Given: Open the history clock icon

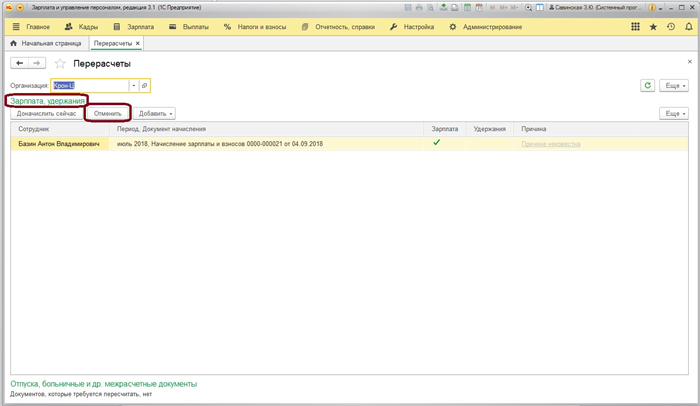Looking at the screenshot, I should (671, 27).
